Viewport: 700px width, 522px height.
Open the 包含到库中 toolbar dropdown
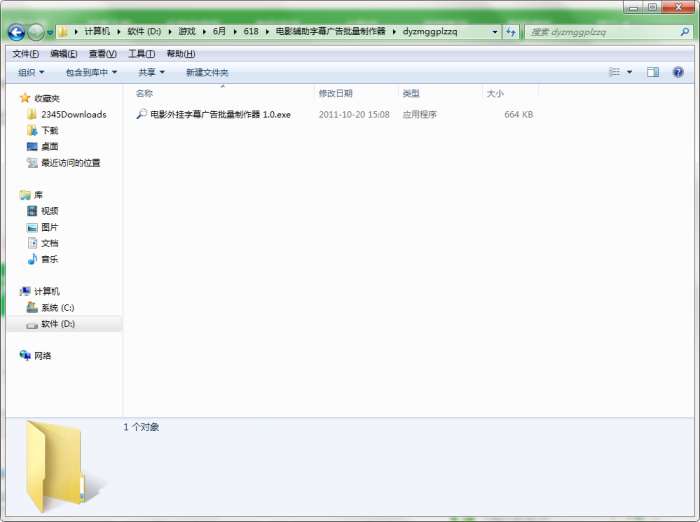(x=91, y=72)
